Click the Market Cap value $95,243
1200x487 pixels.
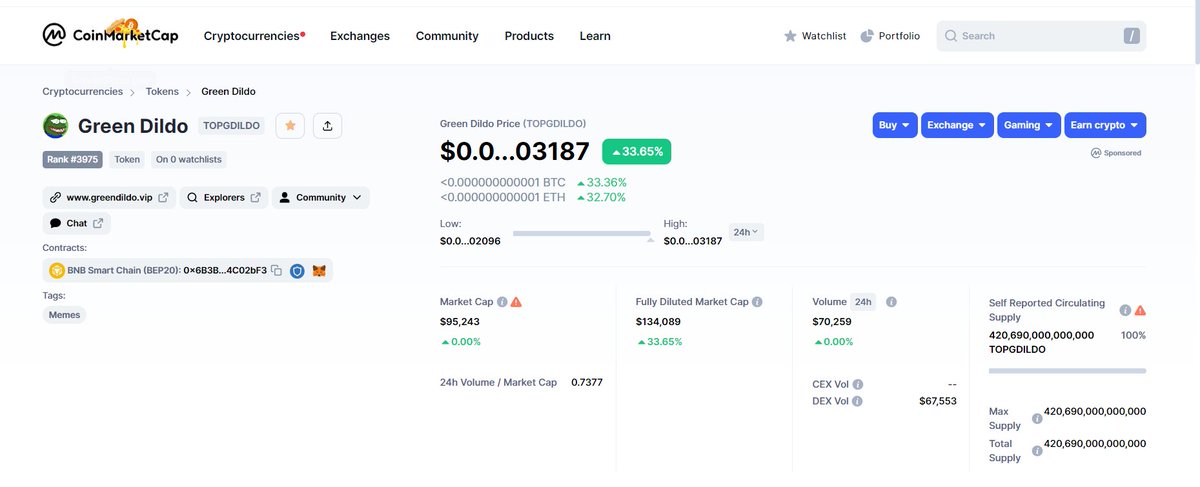click(460, 321)
